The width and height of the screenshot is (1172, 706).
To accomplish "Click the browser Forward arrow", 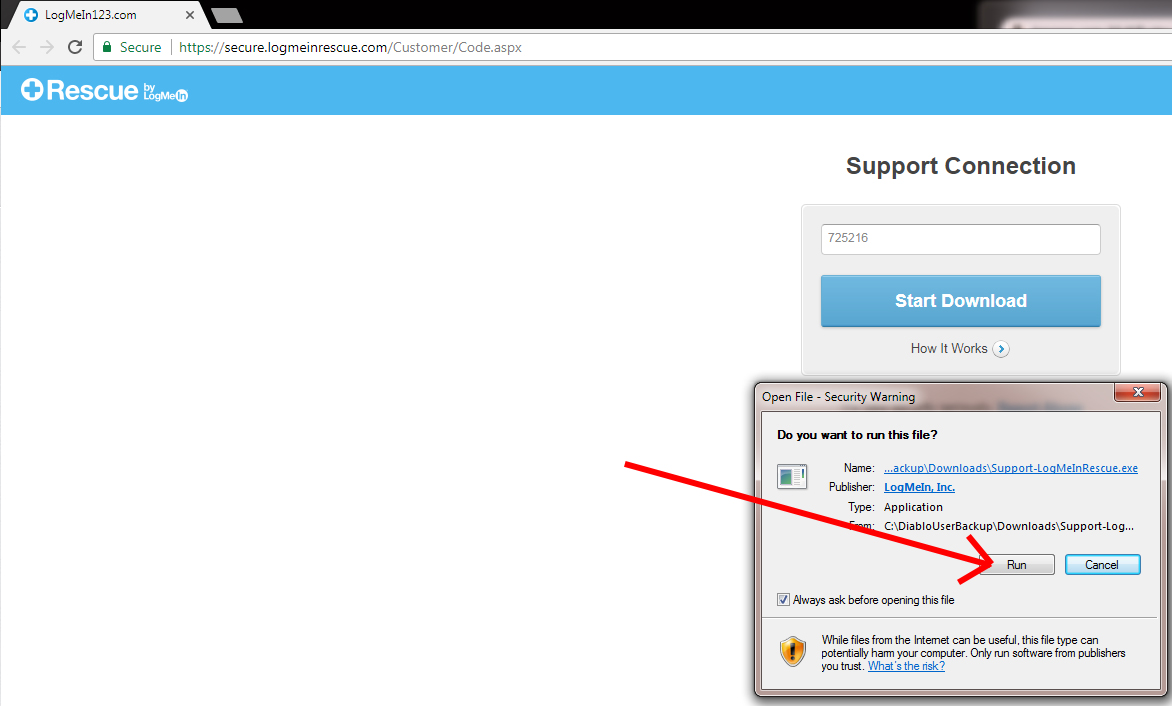I will [x=47, y=47].
